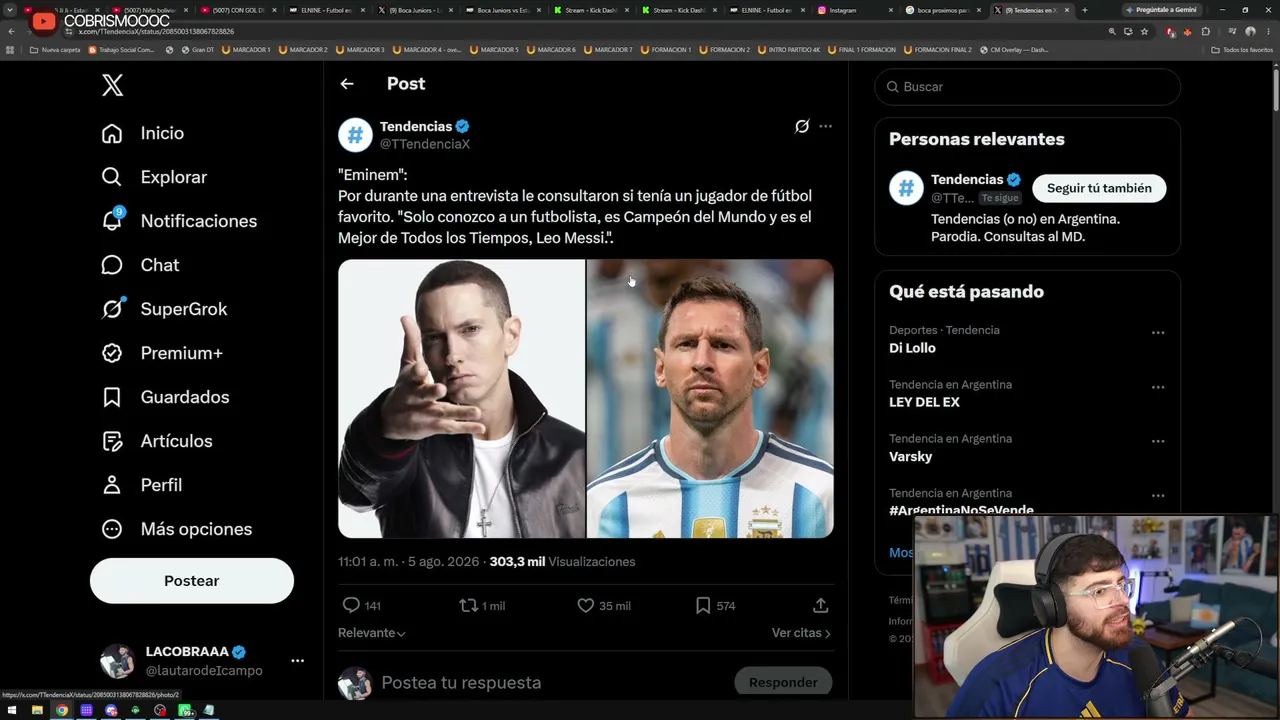Open SuperGrok from the sidebar
The image size is (1280, 720).
click(164, 309)
